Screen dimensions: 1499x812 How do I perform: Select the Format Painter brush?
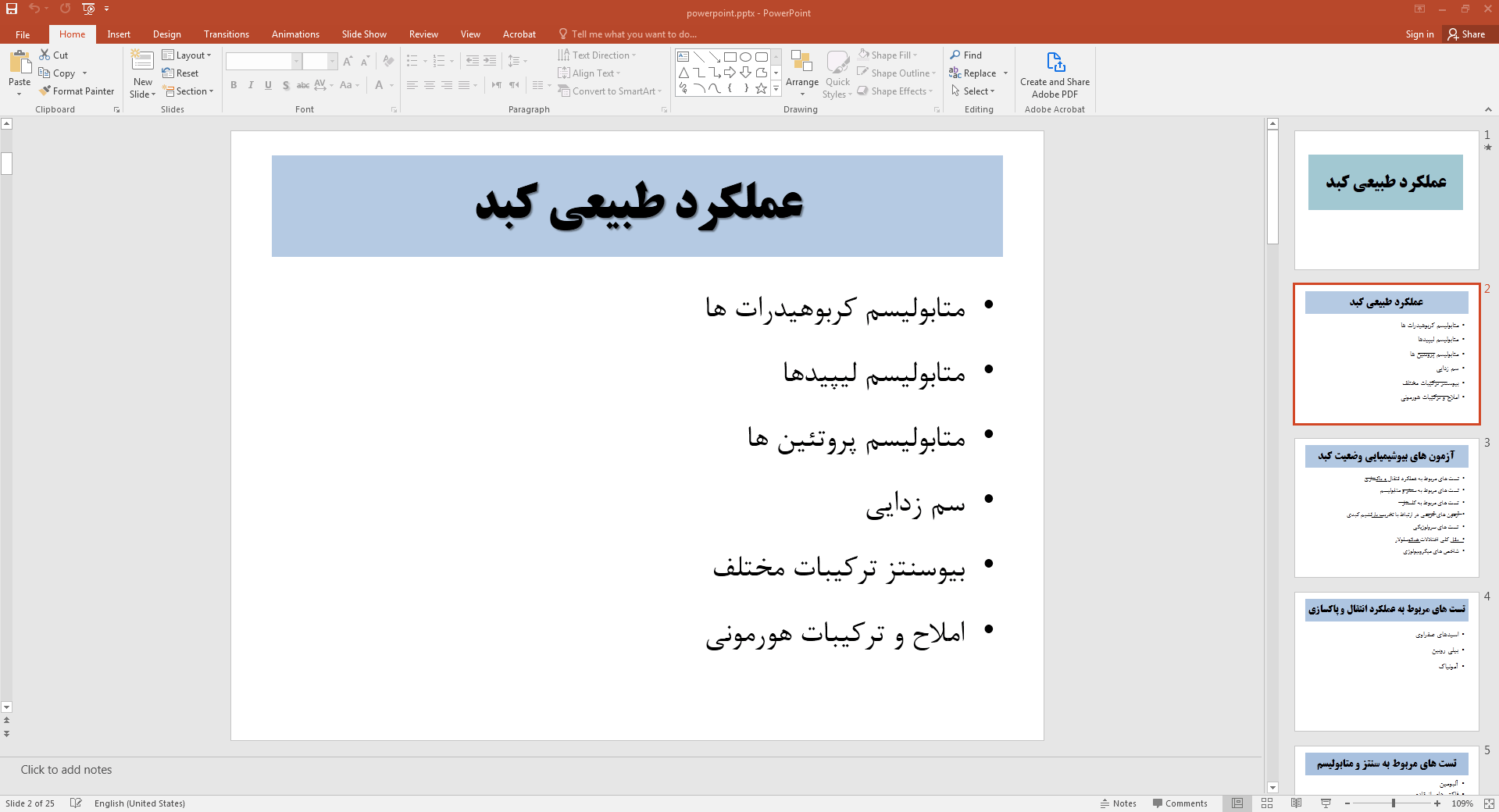(x=77, y=91)
